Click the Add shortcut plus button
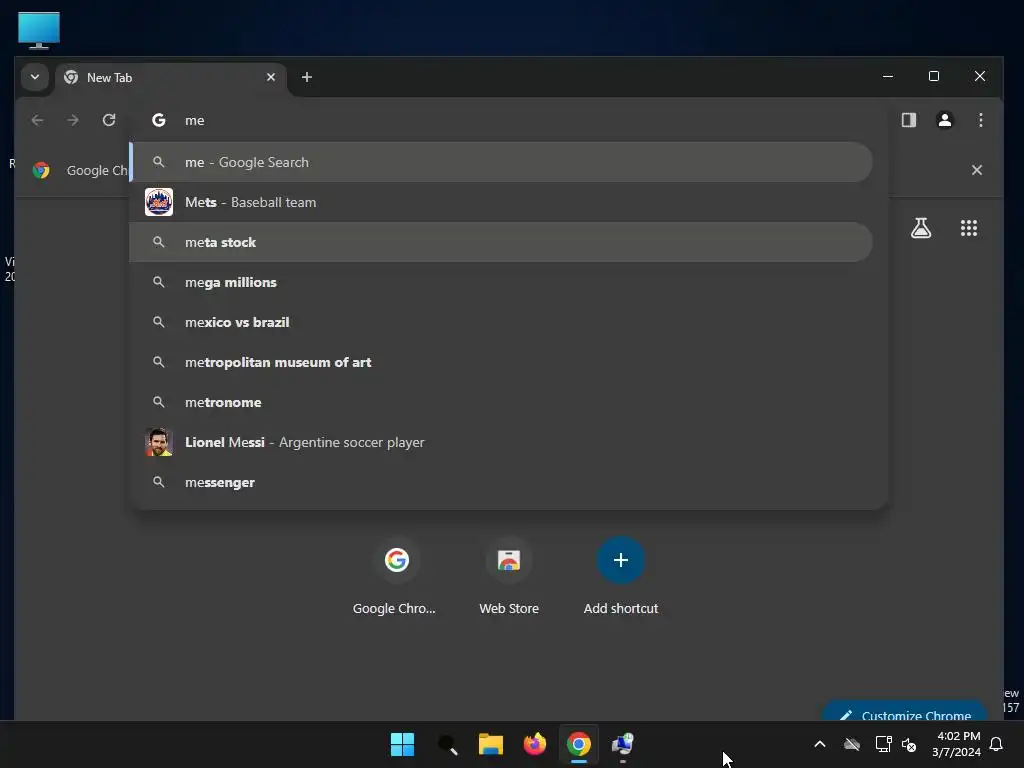This screenshot has height=768, width=1024. tap(620, 560)
